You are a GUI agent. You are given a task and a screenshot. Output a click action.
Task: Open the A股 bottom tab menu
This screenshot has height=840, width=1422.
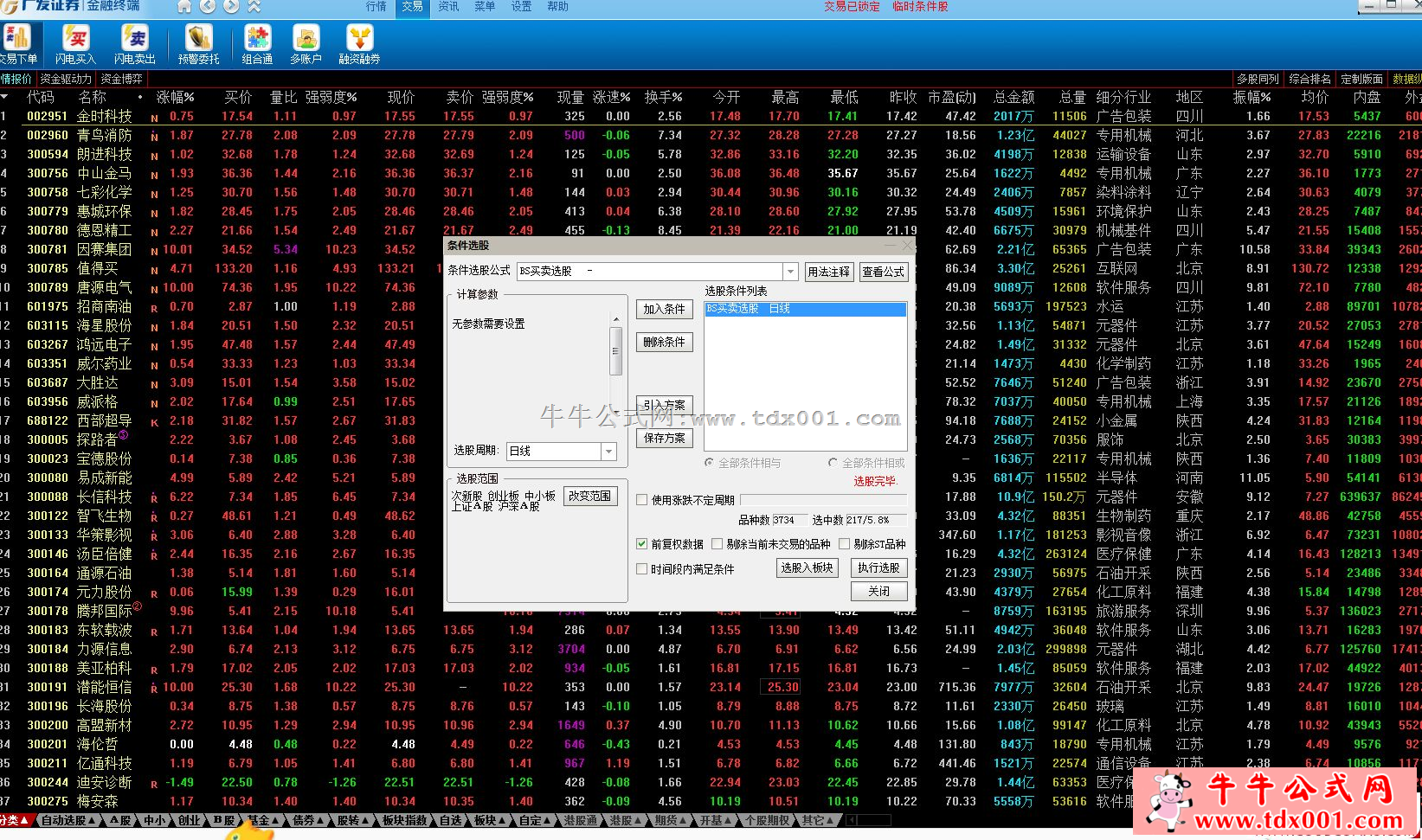(119, 820)
